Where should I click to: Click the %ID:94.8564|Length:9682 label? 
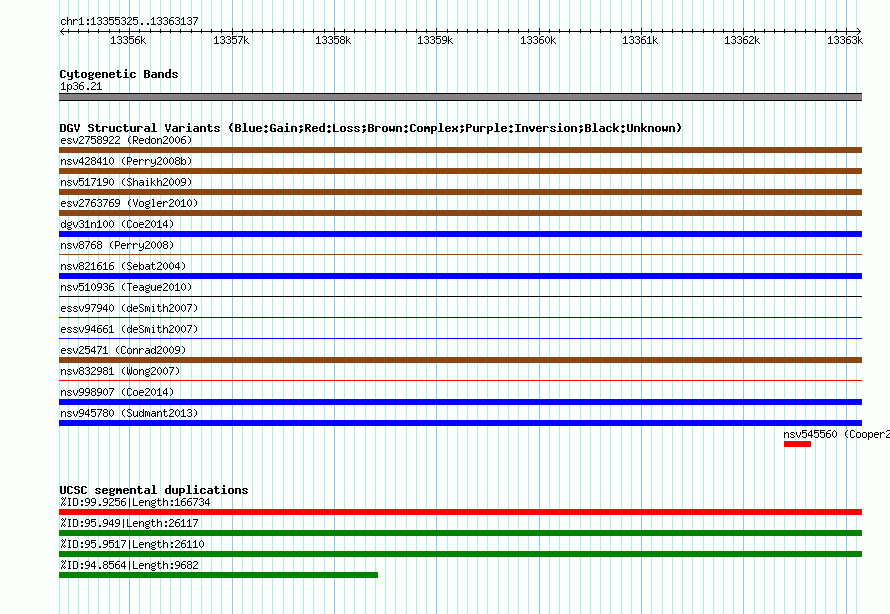coord(129,565)
